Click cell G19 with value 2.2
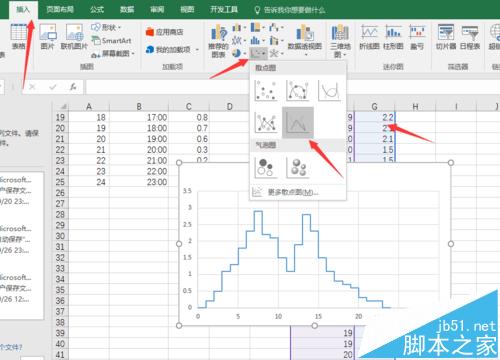 pos(375,117)
